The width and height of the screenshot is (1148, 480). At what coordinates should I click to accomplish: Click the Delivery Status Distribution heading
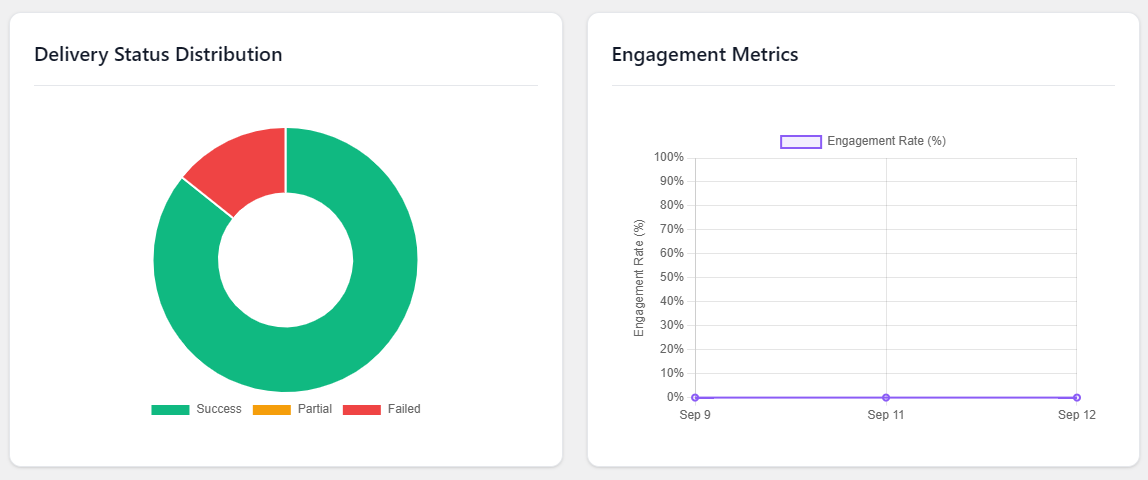pos(158,54)
